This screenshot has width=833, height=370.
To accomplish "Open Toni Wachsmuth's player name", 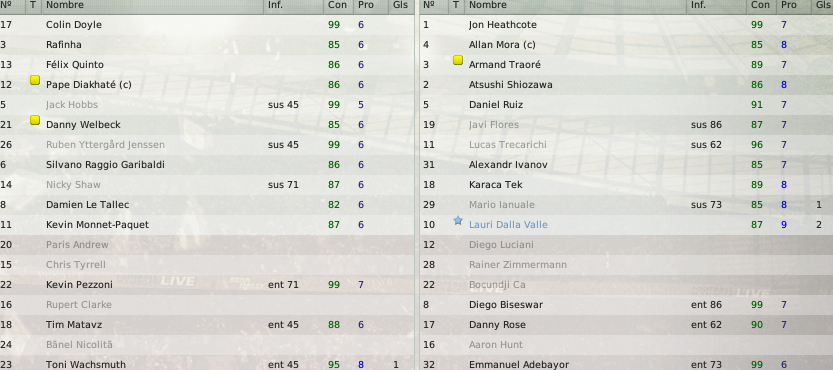I will click(x=86, y=365).
